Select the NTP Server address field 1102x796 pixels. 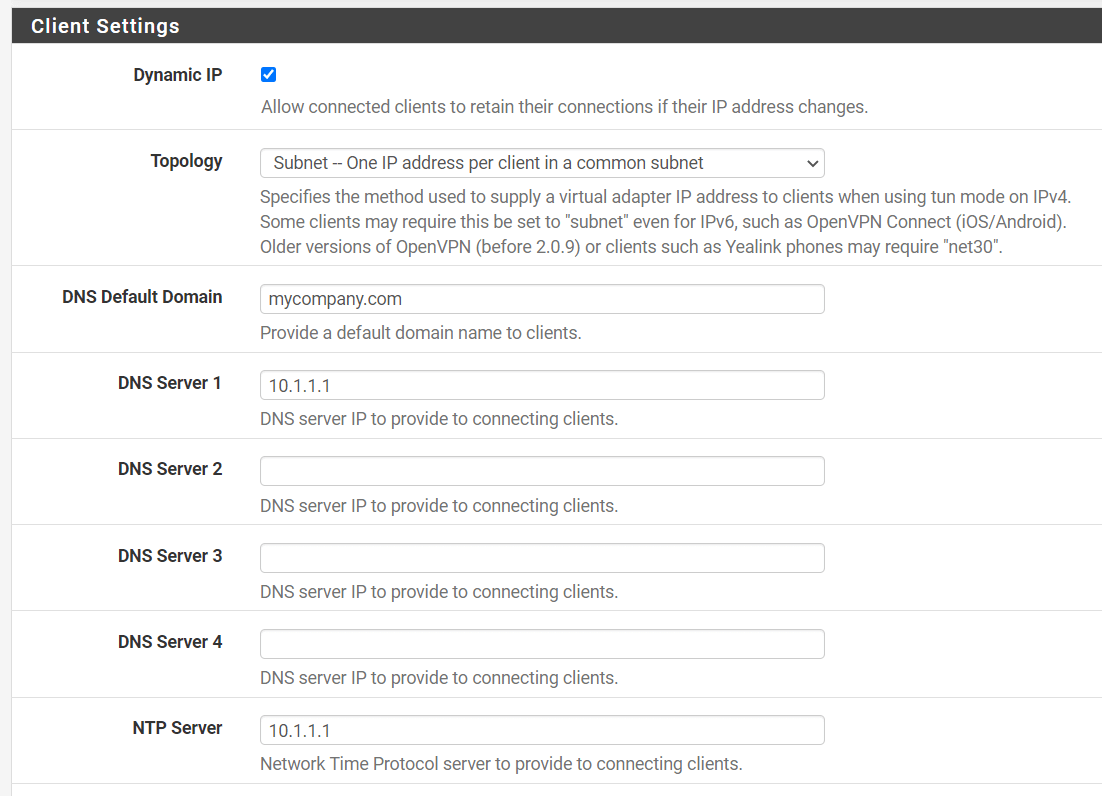(x=541, y=729)
